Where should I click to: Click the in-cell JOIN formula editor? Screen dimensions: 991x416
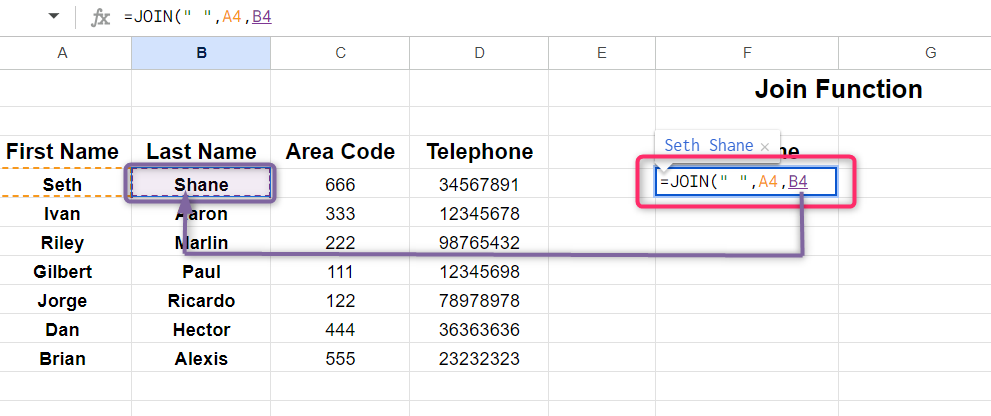[x=744, y=182]
